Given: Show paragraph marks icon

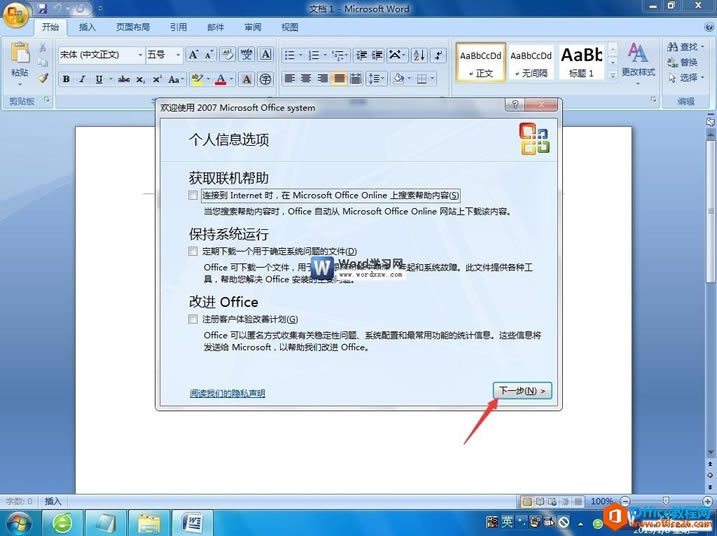Looking at the screenshot, I should (438, 55).
